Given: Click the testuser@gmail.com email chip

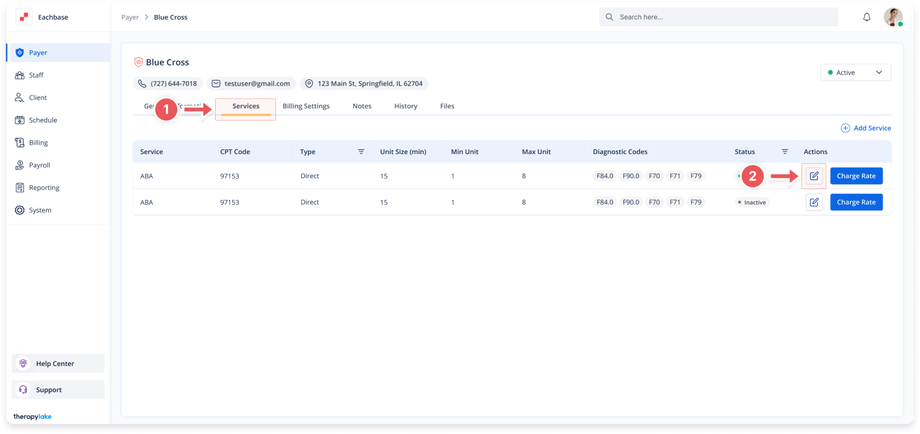Looking at the screenshot, I should (251, 84).
